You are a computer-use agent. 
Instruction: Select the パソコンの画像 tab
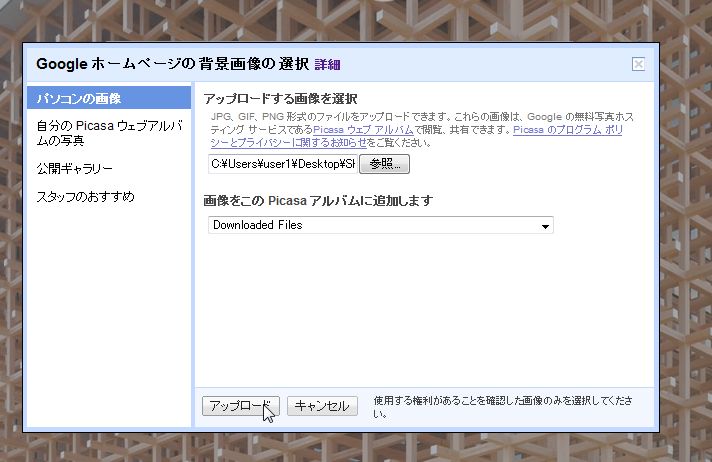tap(109, 98)
